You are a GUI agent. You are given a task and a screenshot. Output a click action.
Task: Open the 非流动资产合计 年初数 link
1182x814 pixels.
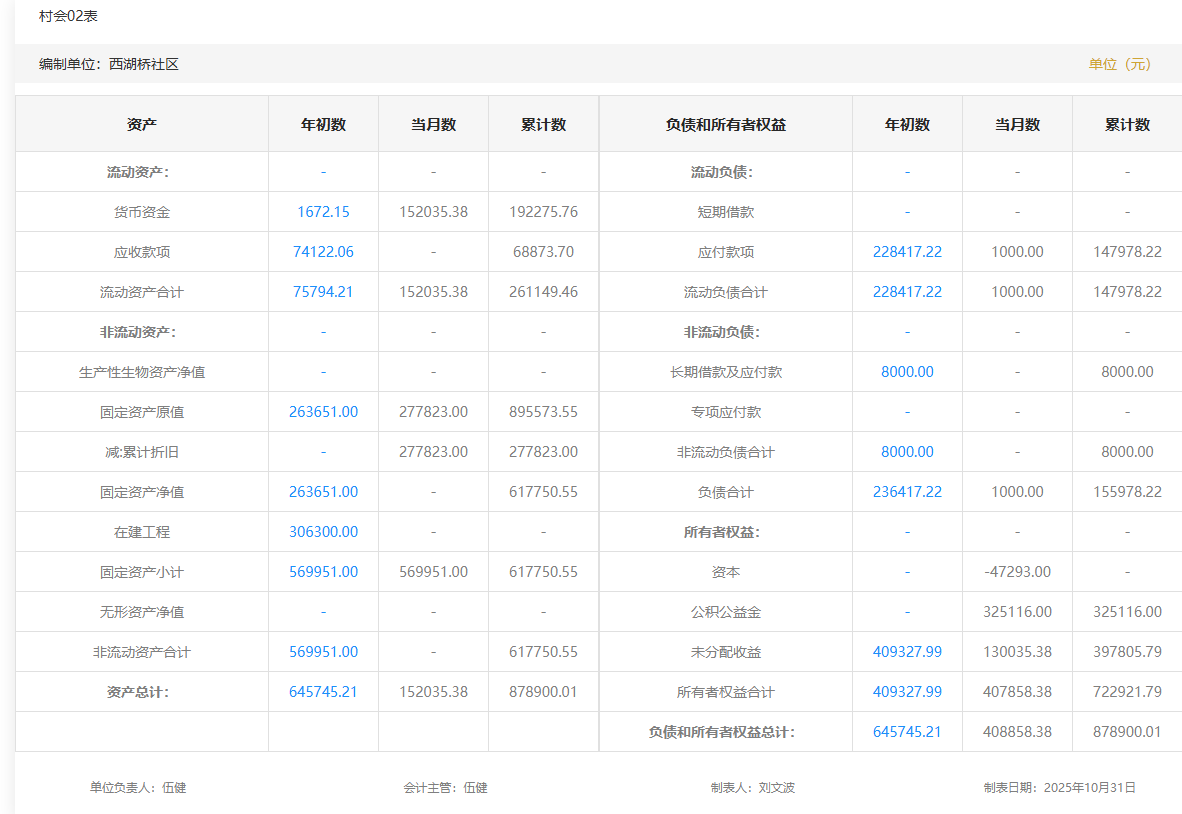coord(323,652)
